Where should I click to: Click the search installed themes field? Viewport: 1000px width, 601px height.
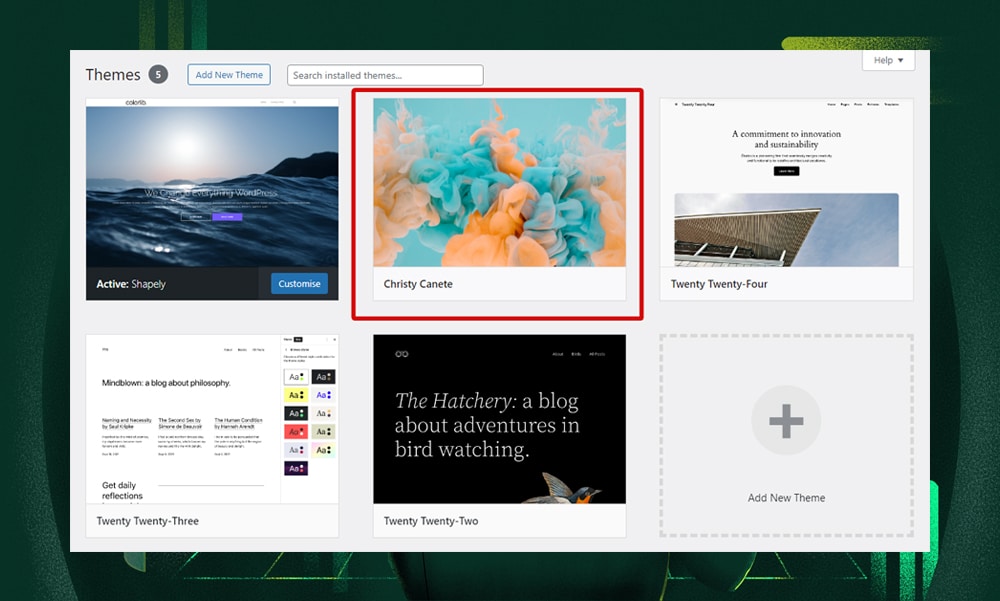click(385, 74)
